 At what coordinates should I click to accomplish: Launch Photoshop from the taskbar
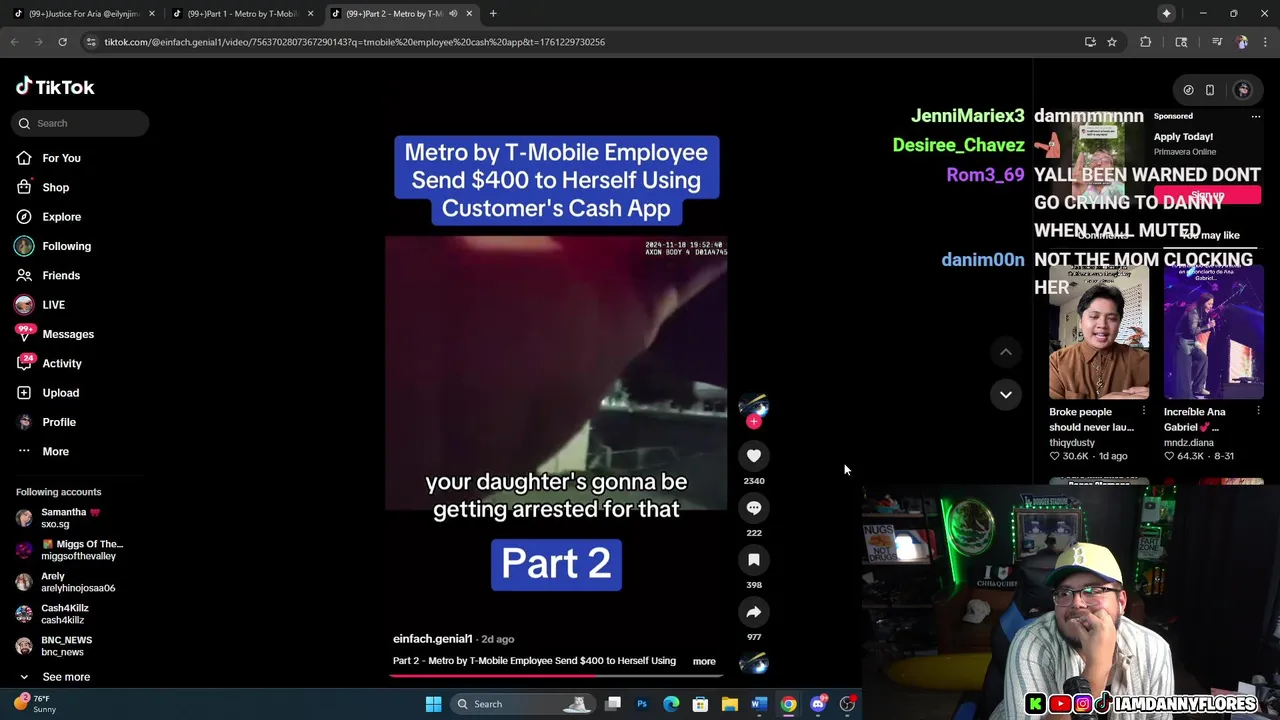tap(642, 704)
